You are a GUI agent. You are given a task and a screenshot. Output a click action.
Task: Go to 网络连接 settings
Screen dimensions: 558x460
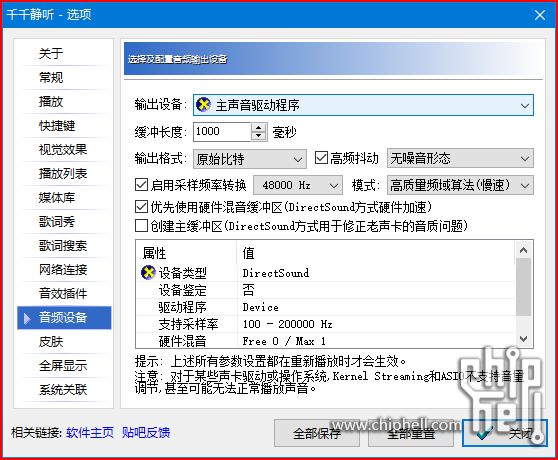64,270
